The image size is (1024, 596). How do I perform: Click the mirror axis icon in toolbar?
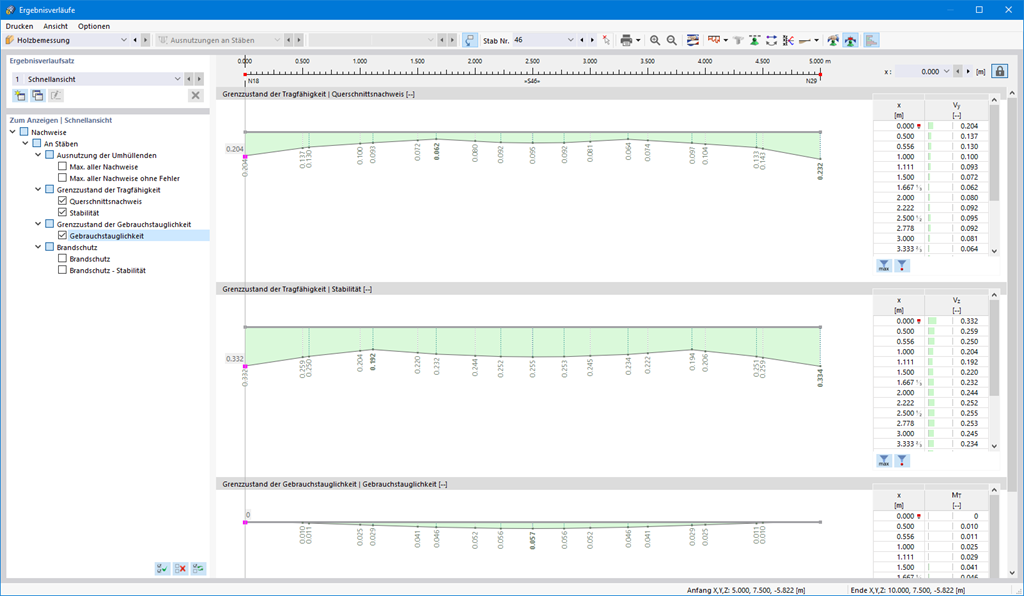tap(788, 40)
